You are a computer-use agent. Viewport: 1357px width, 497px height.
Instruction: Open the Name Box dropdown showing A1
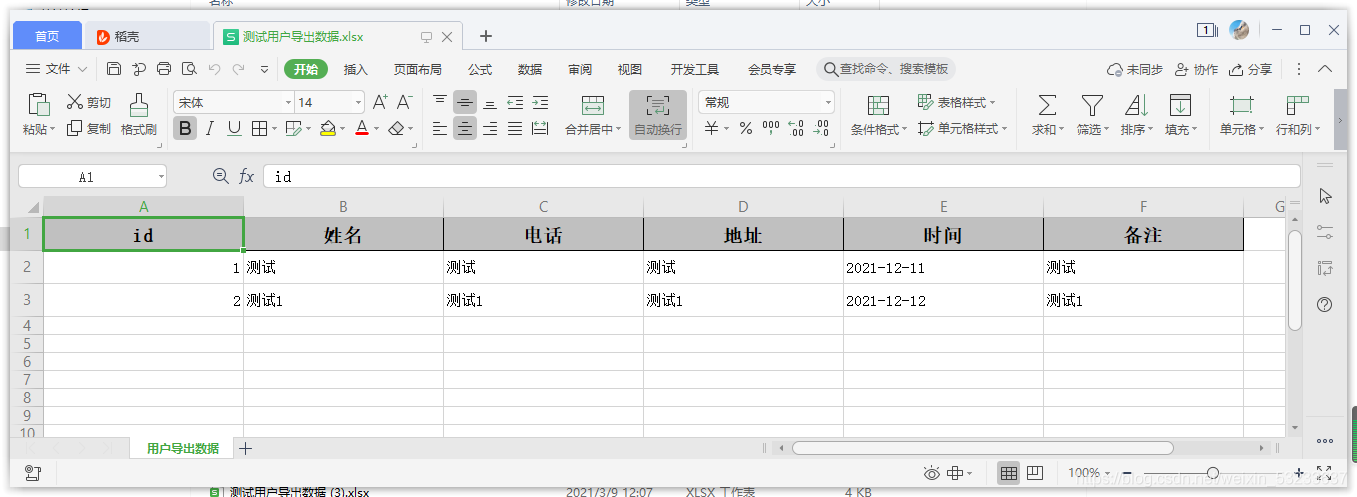point(161,176)
